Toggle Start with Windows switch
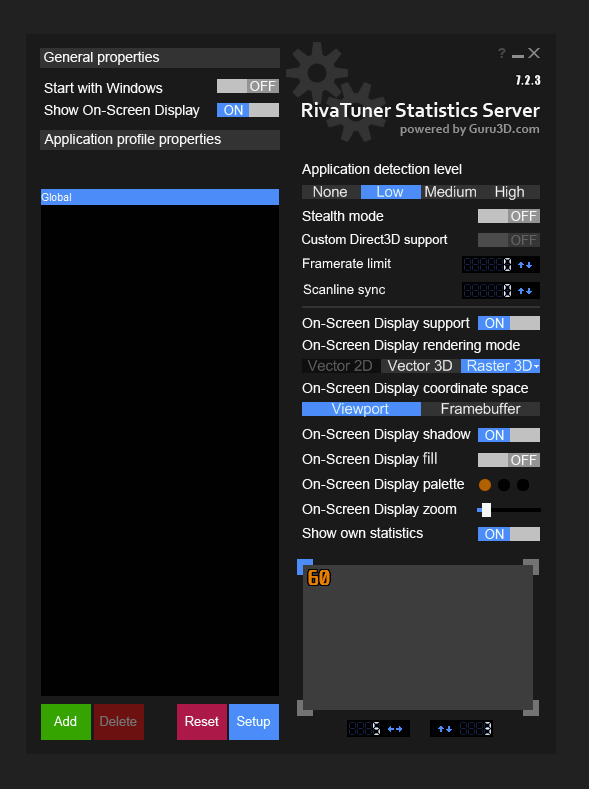Image resolution: width=589 pixels, height=789 pixels. pyautogui.click(x=247, y=86)
